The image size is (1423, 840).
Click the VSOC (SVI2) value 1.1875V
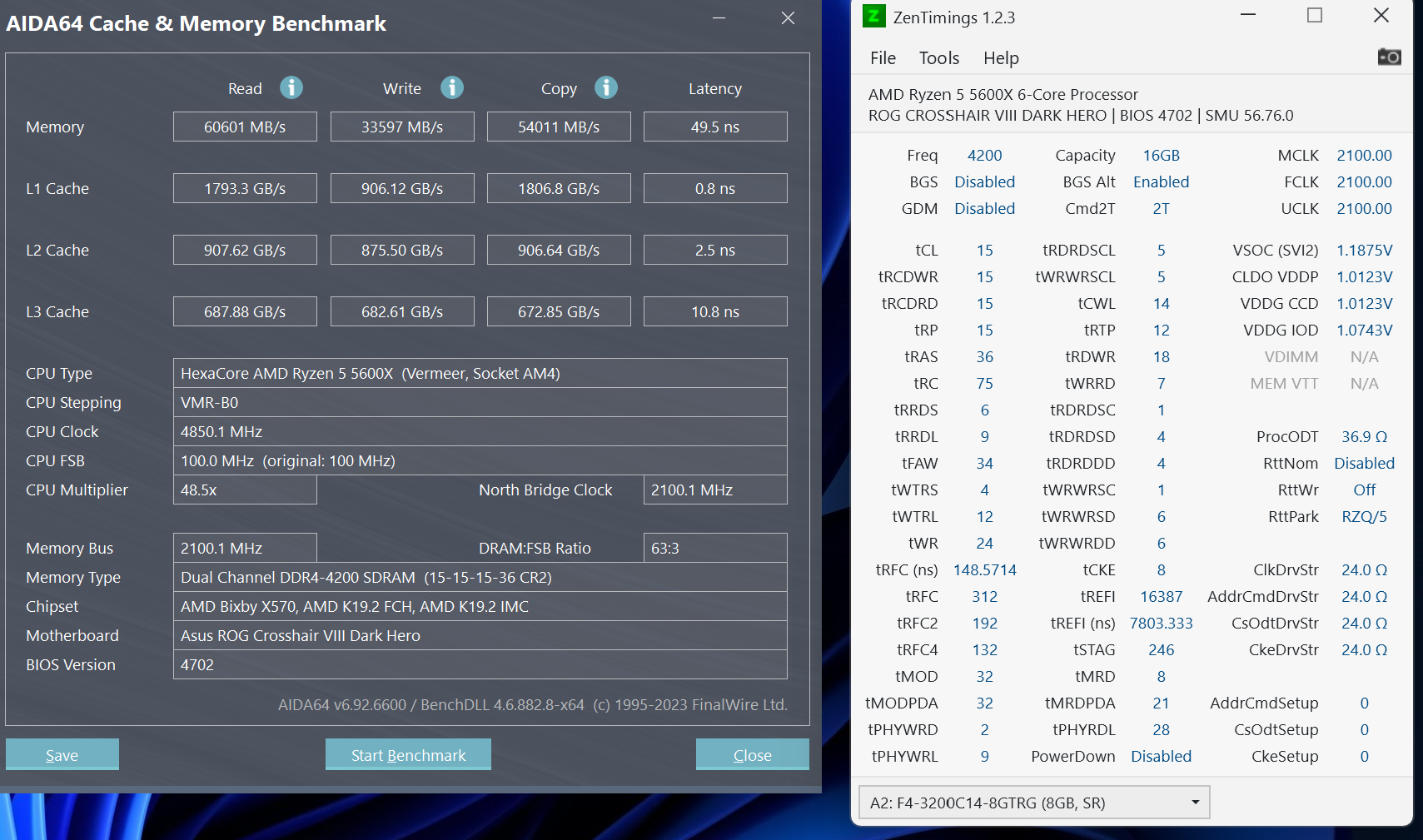[x=1364, y=251]
